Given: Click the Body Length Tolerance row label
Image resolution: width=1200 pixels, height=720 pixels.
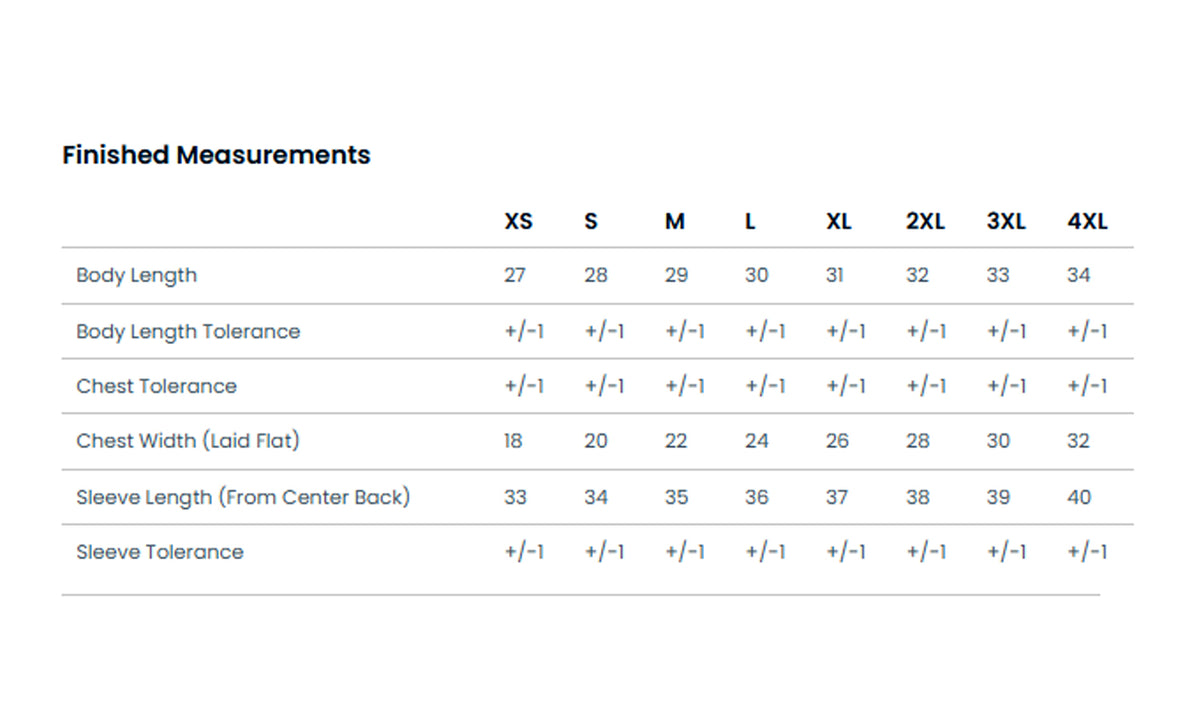Looking at the screenshot, I should click(188, 331).
